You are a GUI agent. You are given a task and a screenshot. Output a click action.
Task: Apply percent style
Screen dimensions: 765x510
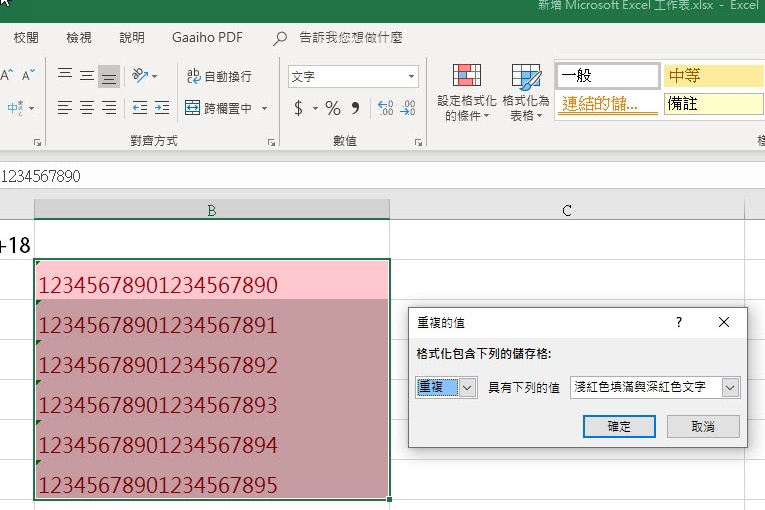coord(333,108)
